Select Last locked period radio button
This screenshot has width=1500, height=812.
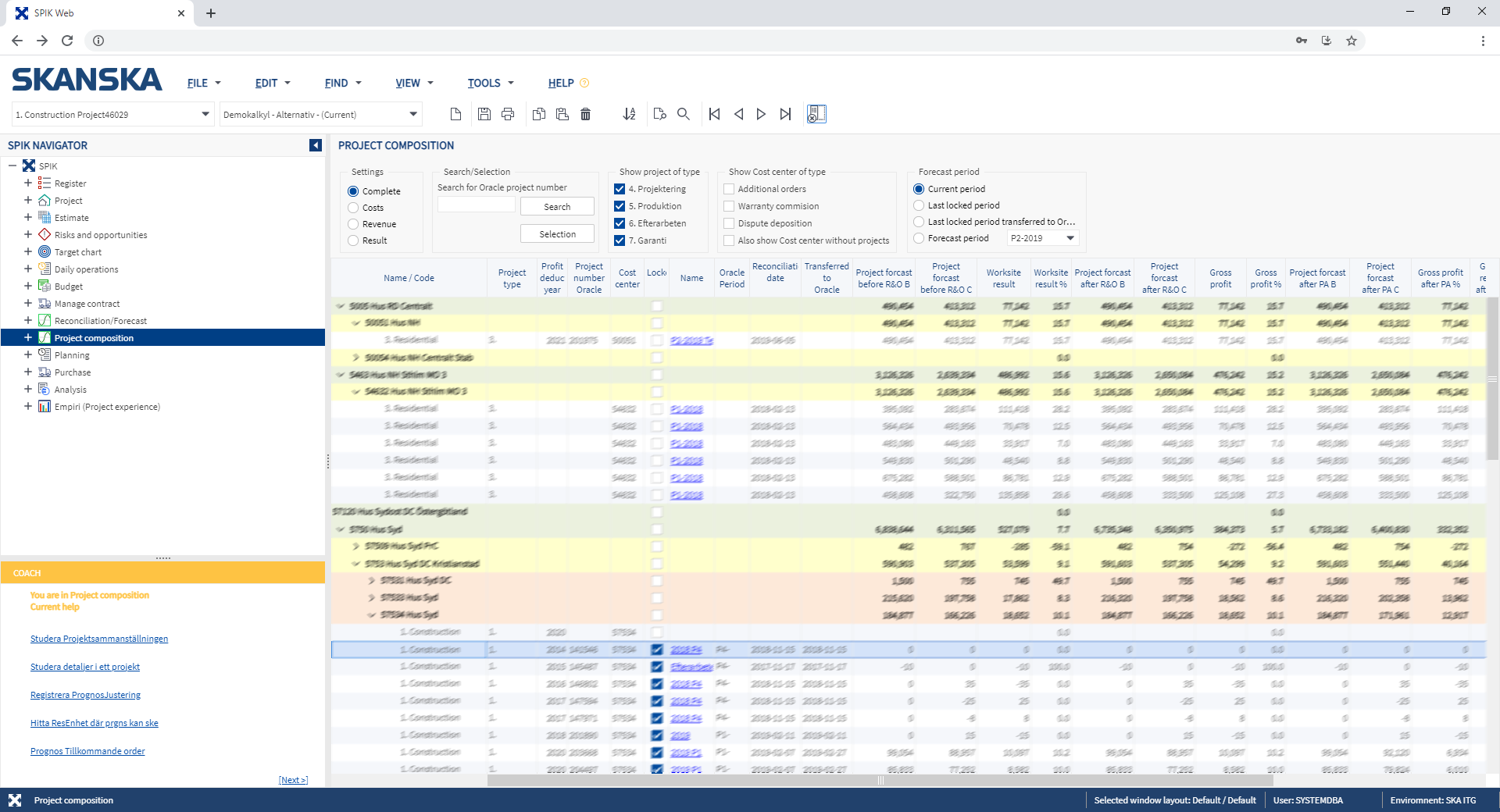(x=919, y=205)
